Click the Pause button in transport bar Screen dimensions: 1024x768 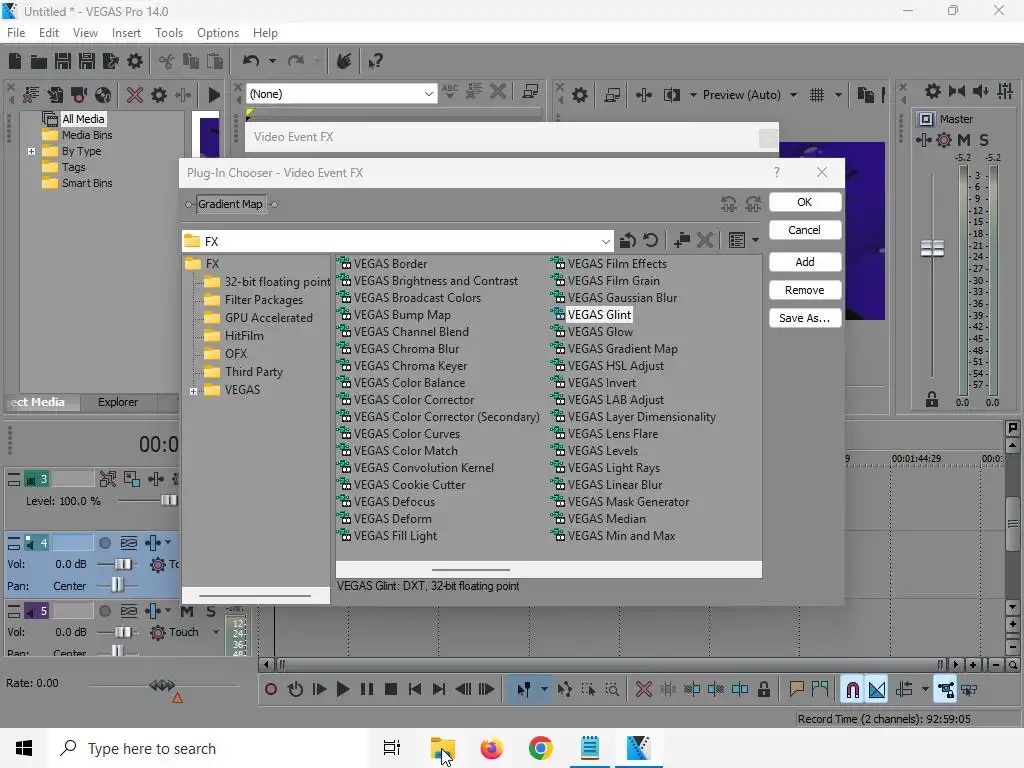tap(367, 689)
